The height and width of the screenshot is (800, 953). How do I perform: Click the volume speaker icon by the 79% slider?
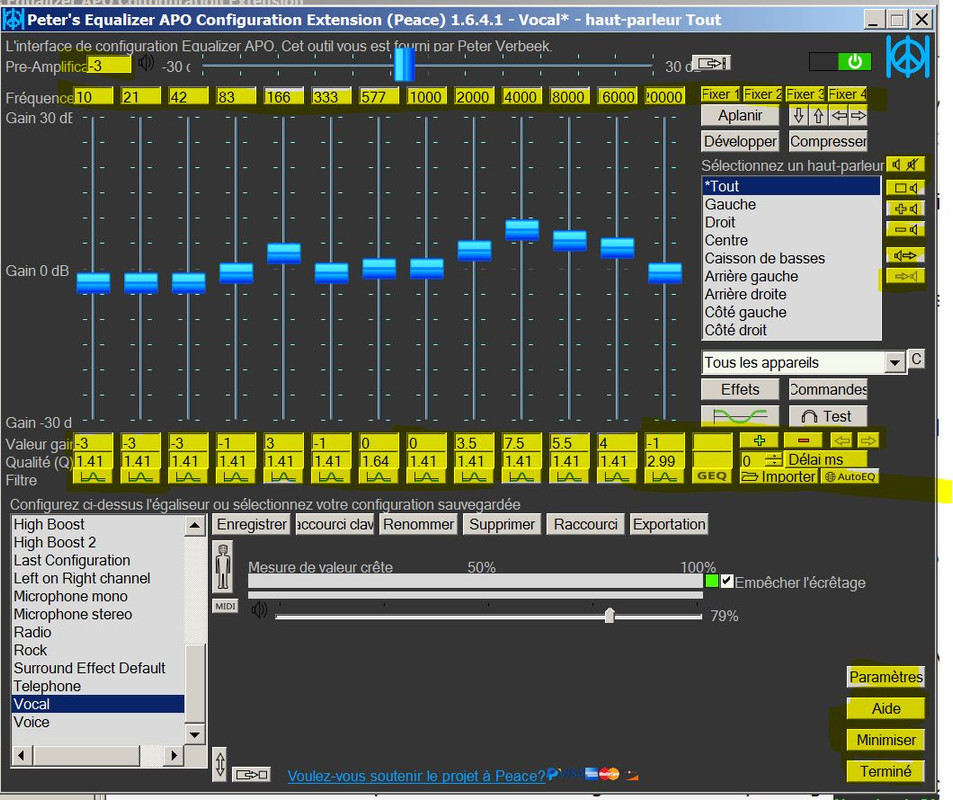pos(260,610)
